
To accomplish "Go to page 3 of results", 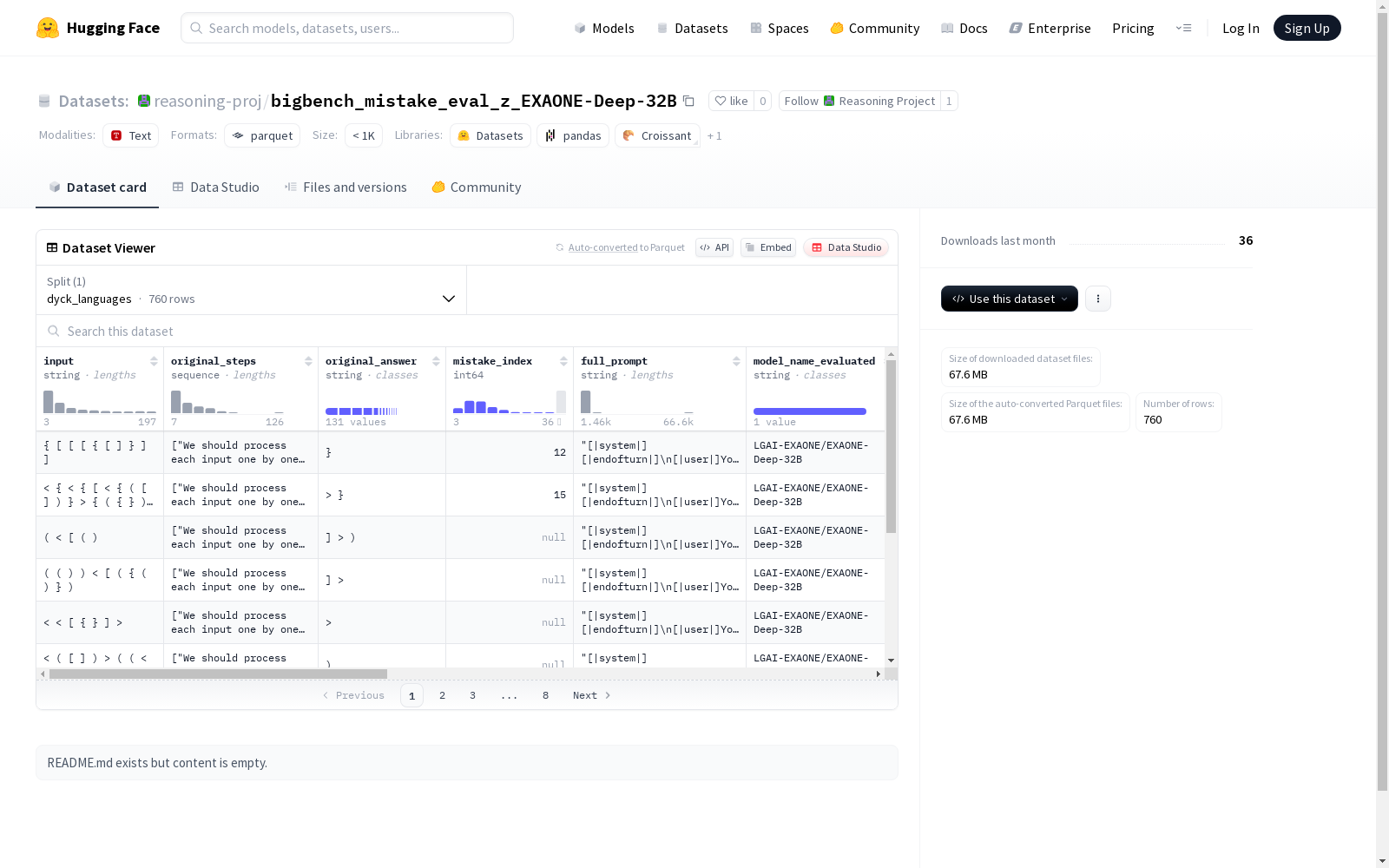I will [472, 695].
